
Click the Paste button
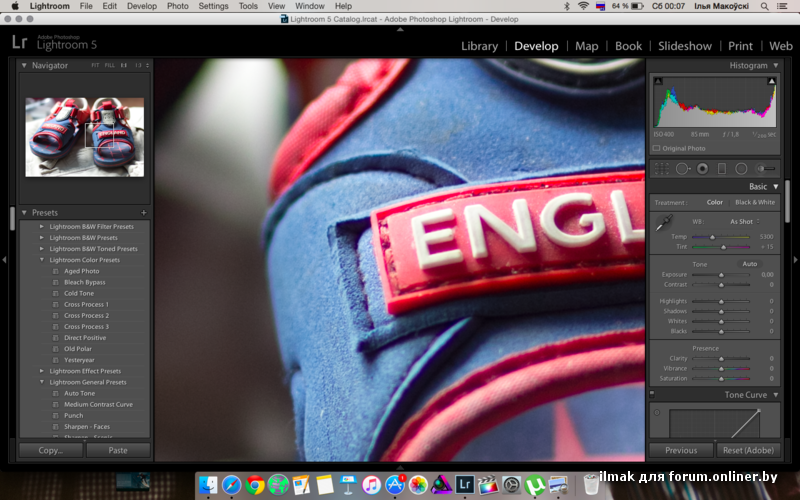click(x=118, y=451)
